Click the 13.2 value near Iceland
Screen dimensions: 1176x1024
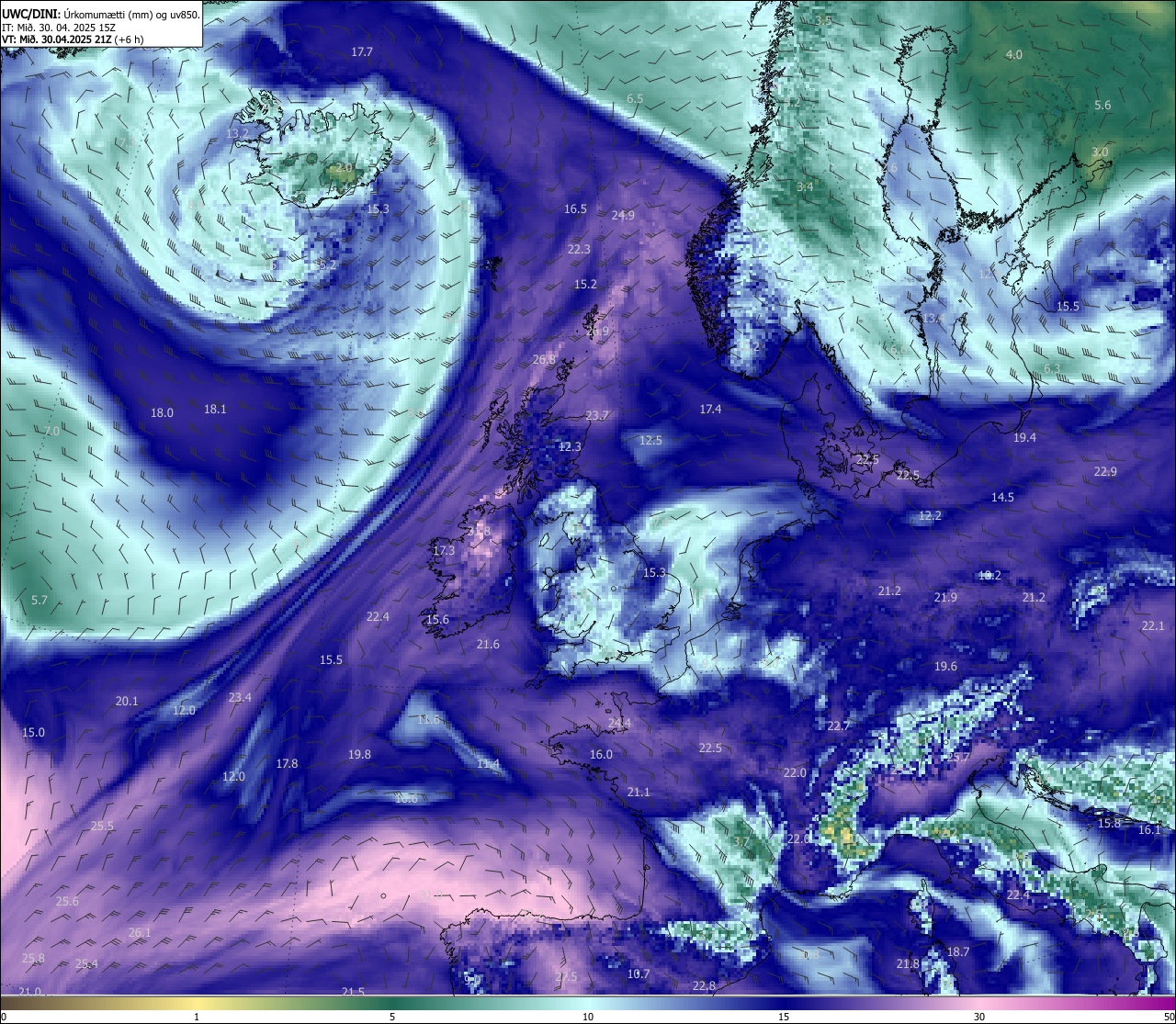(x=237, y=134)
